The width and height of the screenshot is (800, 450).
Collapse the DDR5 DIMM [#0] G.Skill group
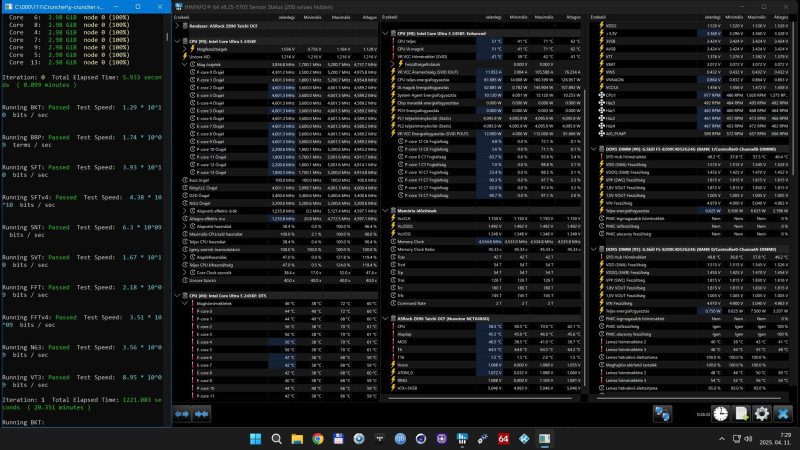click(594, 149)
